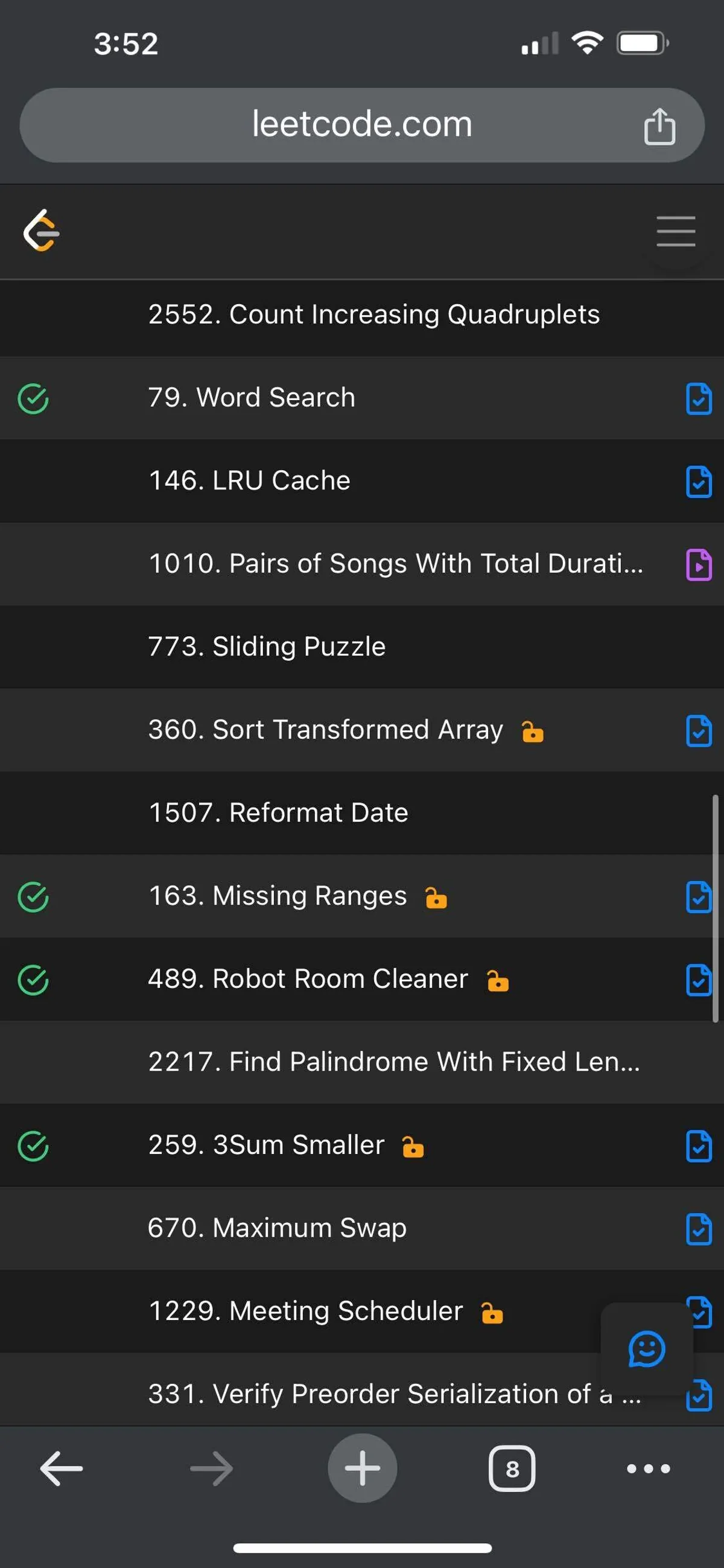Open problem 773. Sliding Puzzle
The width and height of the screenshot is (724, 1568).
coord(267,646)
